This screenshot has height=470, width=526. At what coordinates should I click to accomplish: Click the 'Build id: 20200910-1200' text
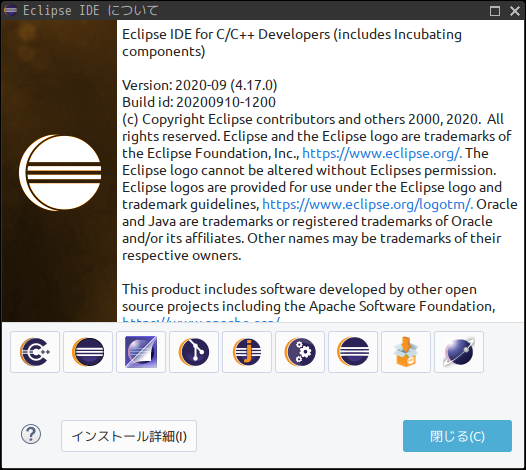(199, 102)
